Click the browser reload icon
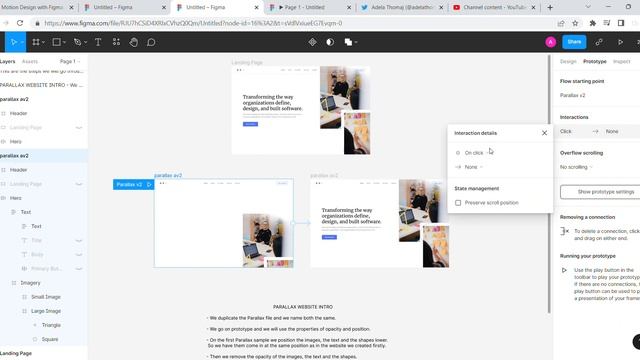 20,23
